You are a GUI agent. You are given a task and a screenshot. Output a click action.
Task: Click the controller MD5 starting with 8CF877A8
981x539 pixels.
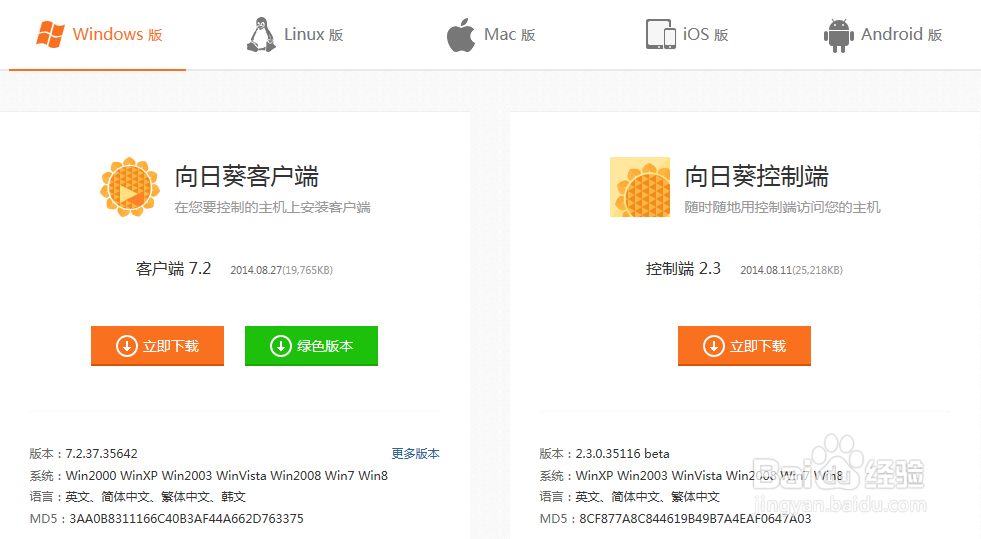point(695,518)
